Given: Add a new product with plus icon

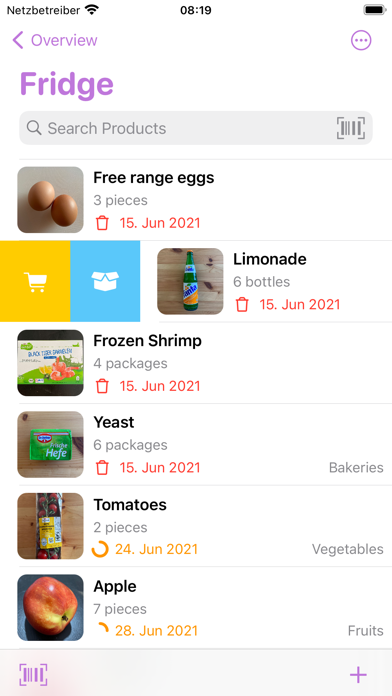Looking at the screenshot, I should pos(358,675).
